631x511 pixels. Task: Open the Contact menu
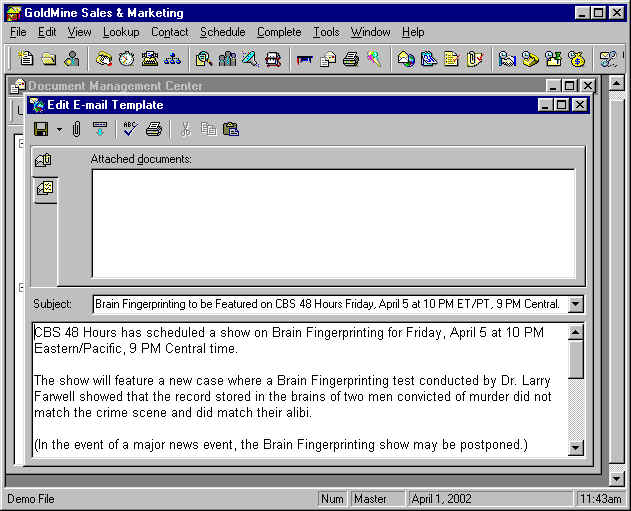coord(169,32)
